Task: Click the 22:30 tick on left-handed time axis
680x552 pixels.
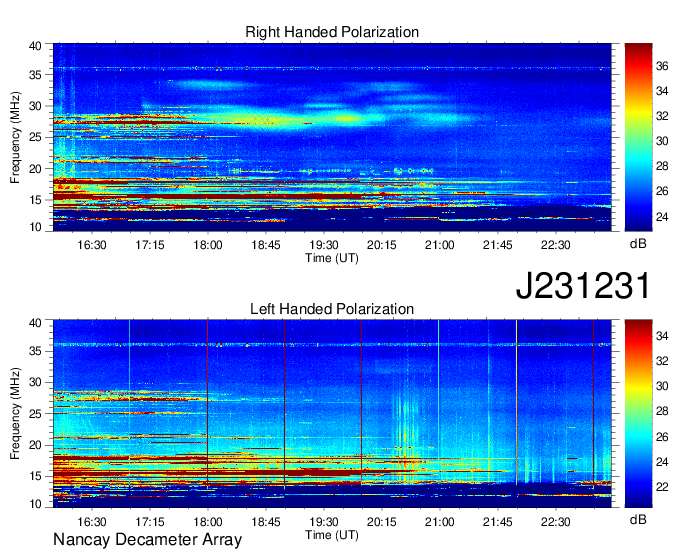Action: tap(556, 522)
